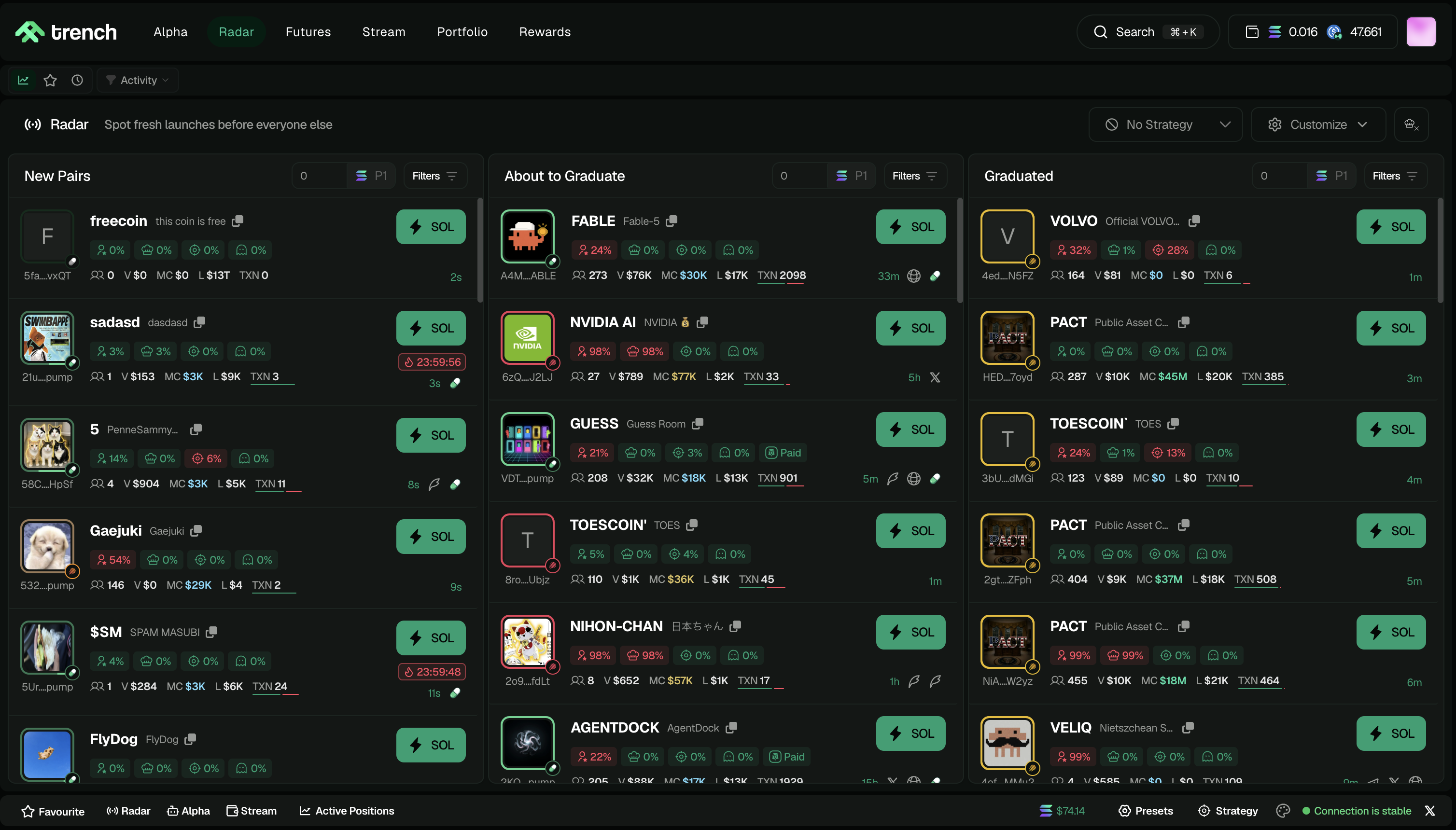Open the clock history icon
The image size is (1456, 830).
tap(77, 81)
